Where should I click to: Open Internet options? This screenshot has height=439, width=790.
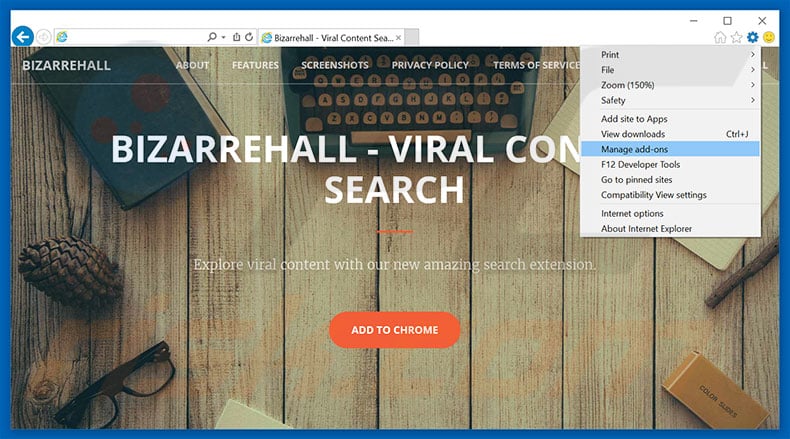pos(670,213)
